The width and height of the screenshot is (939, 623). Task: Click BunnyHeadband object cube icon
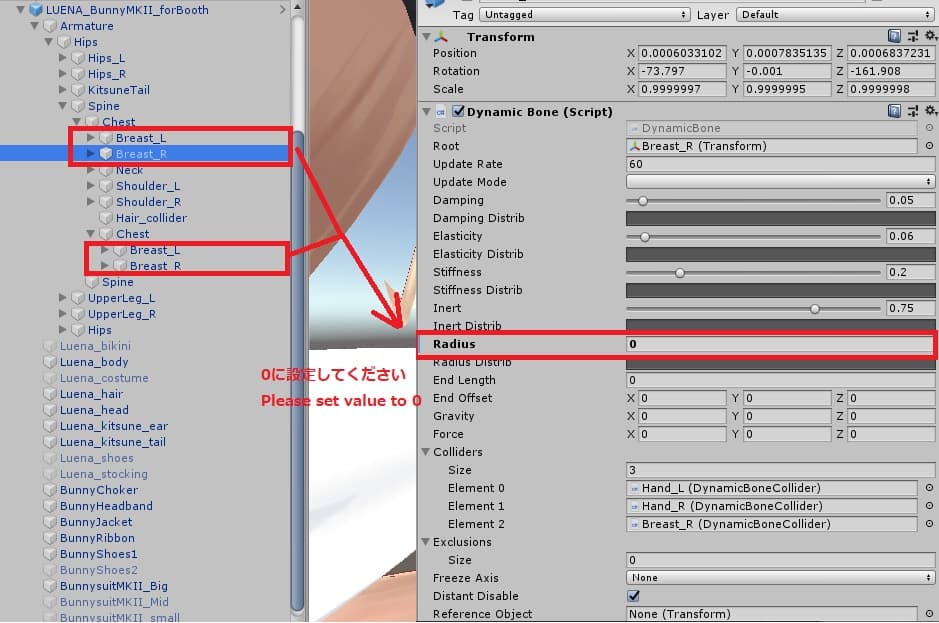pyautogui.click(x=50, y=506)
